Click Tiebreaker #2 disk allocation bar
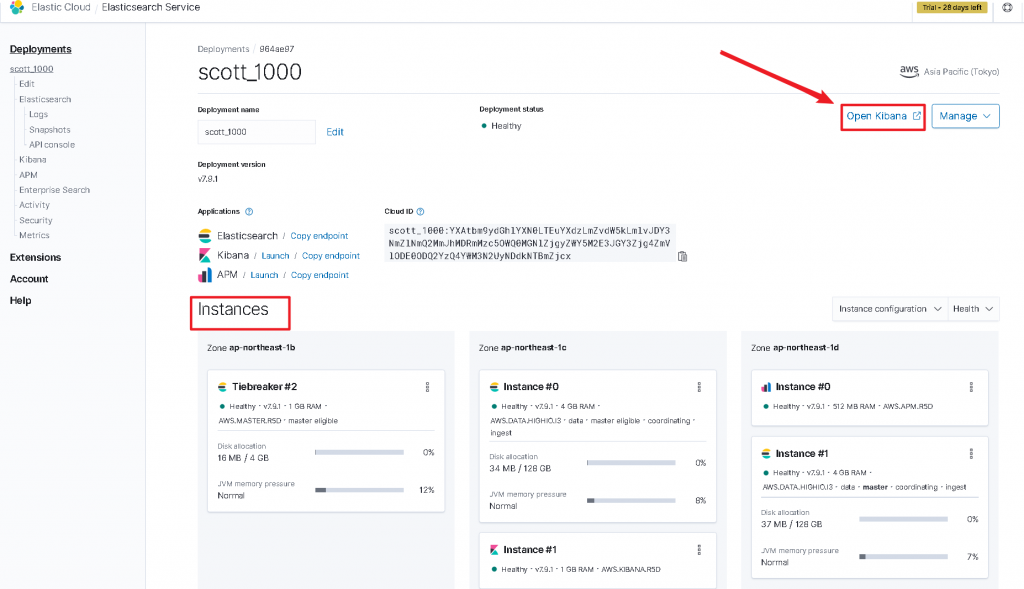Viewport: 1024px width, 589px height. (359, 452)
